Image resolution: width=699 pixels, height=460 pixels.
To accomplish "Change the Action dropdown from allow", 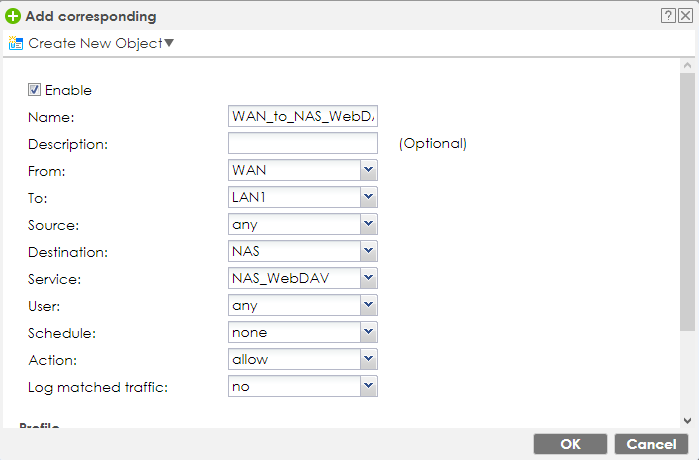I will 368,359.
